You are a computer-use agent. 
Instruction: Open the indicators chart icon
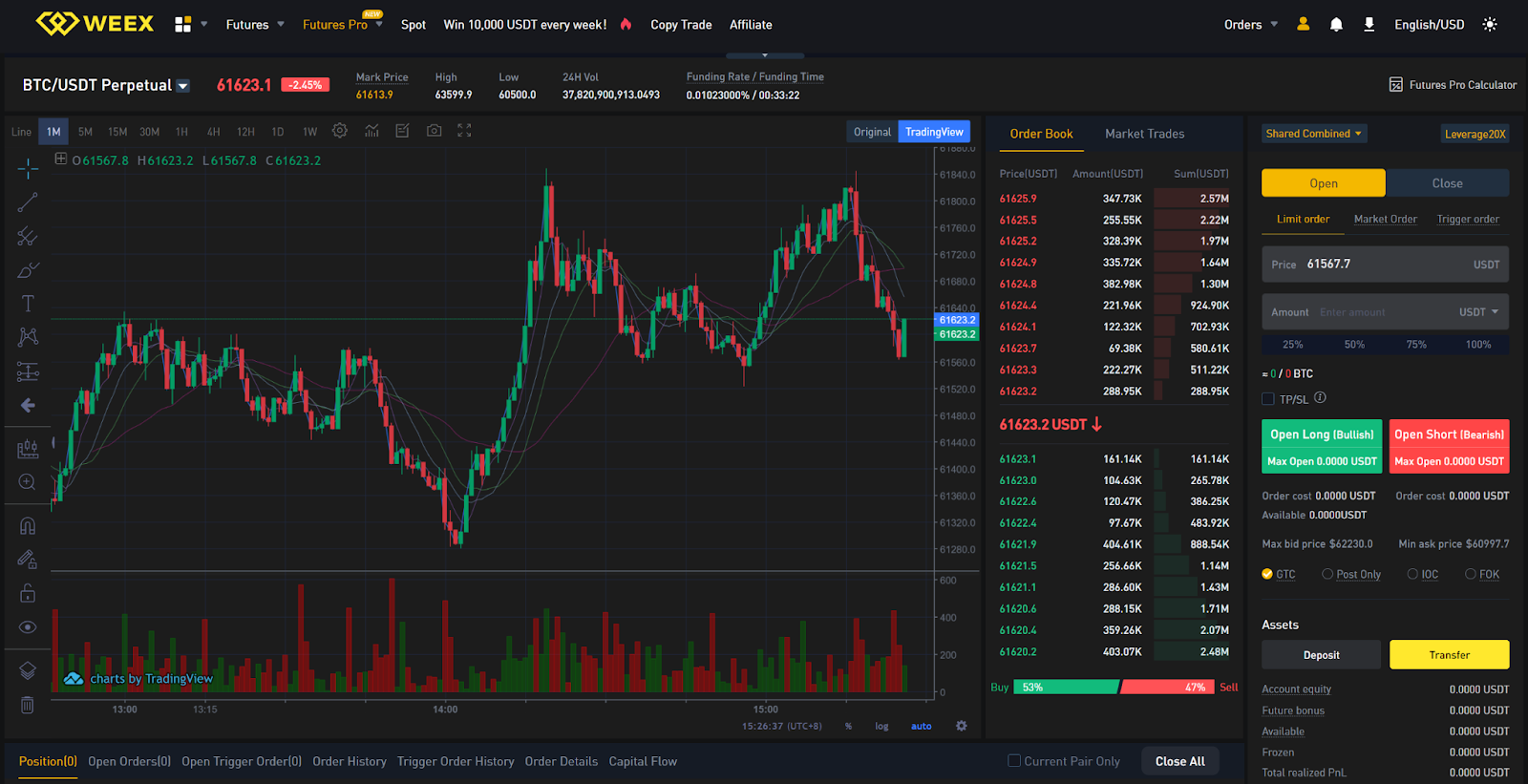pyautogui.click(x=371, y=131)
